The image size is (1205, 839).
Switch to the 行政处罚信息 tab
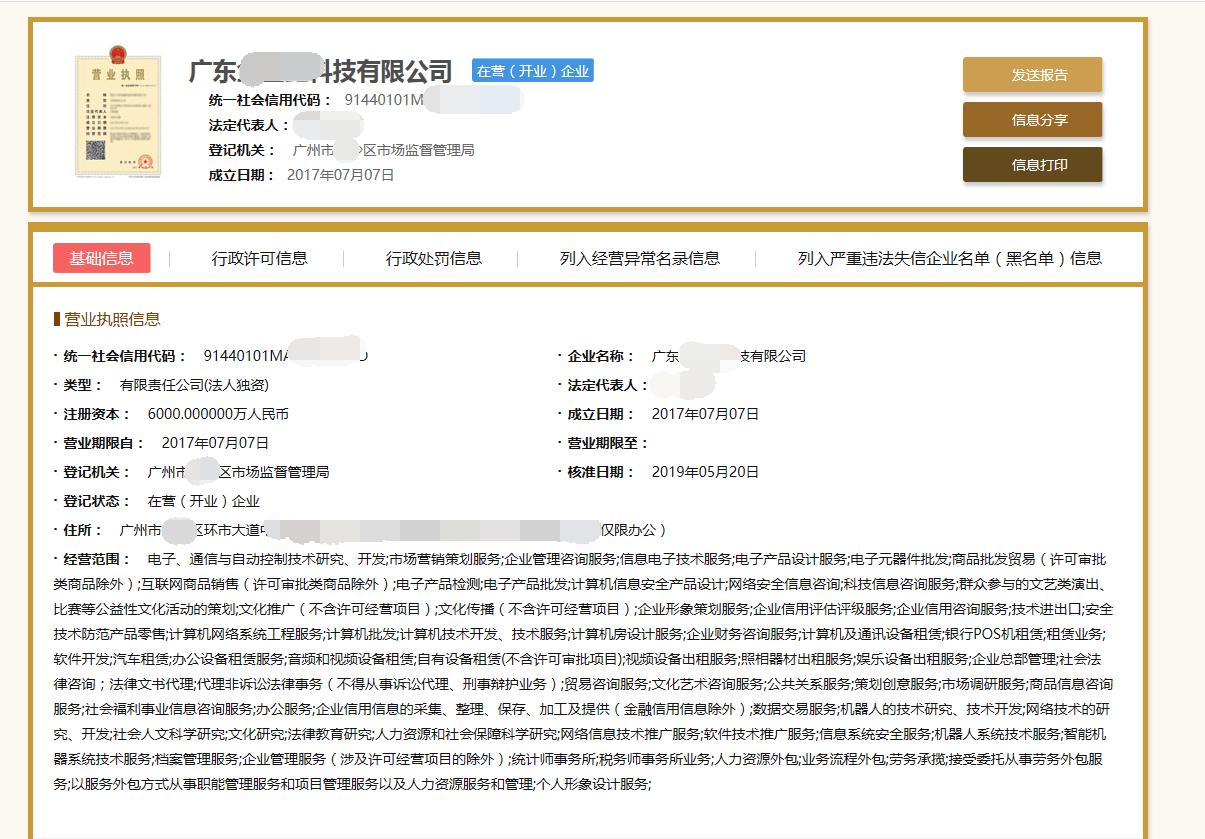434,257
